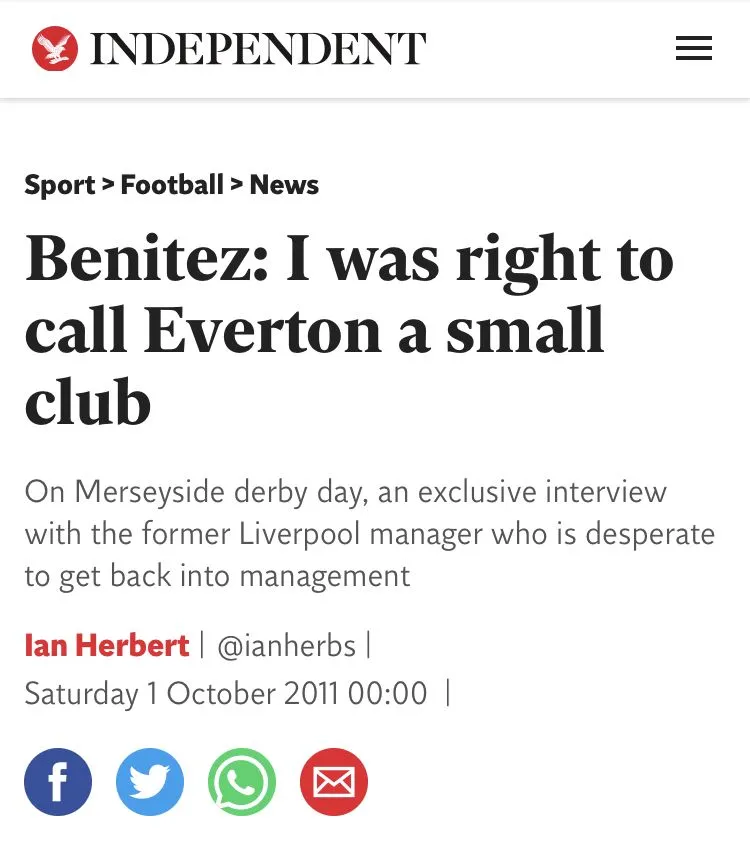Click the Benitez article headline
This screenshot has height=867, width=750.
point(349,330)
